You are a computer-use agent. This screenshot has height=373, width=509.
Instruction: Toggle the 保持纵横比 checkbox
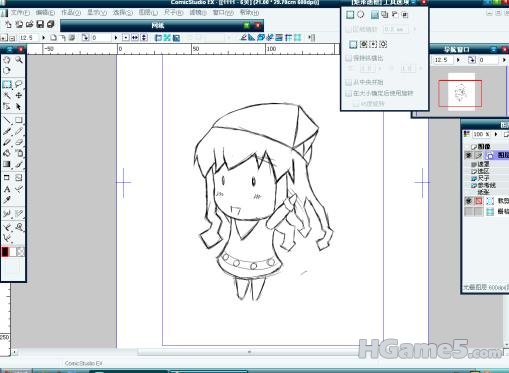(349, 58)
